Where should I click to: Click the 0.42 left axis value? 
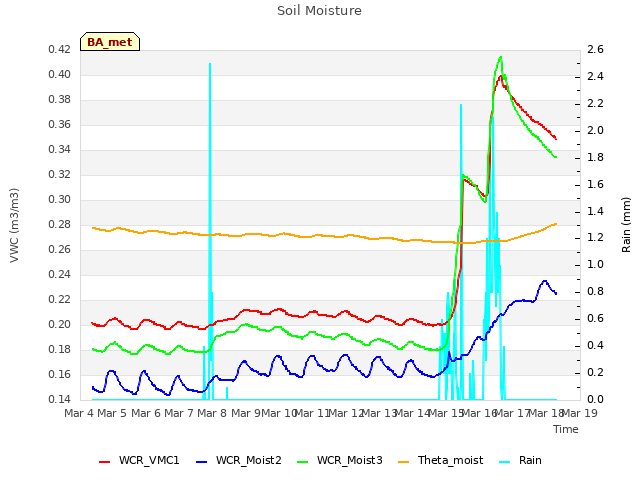(x=59, y=49)
